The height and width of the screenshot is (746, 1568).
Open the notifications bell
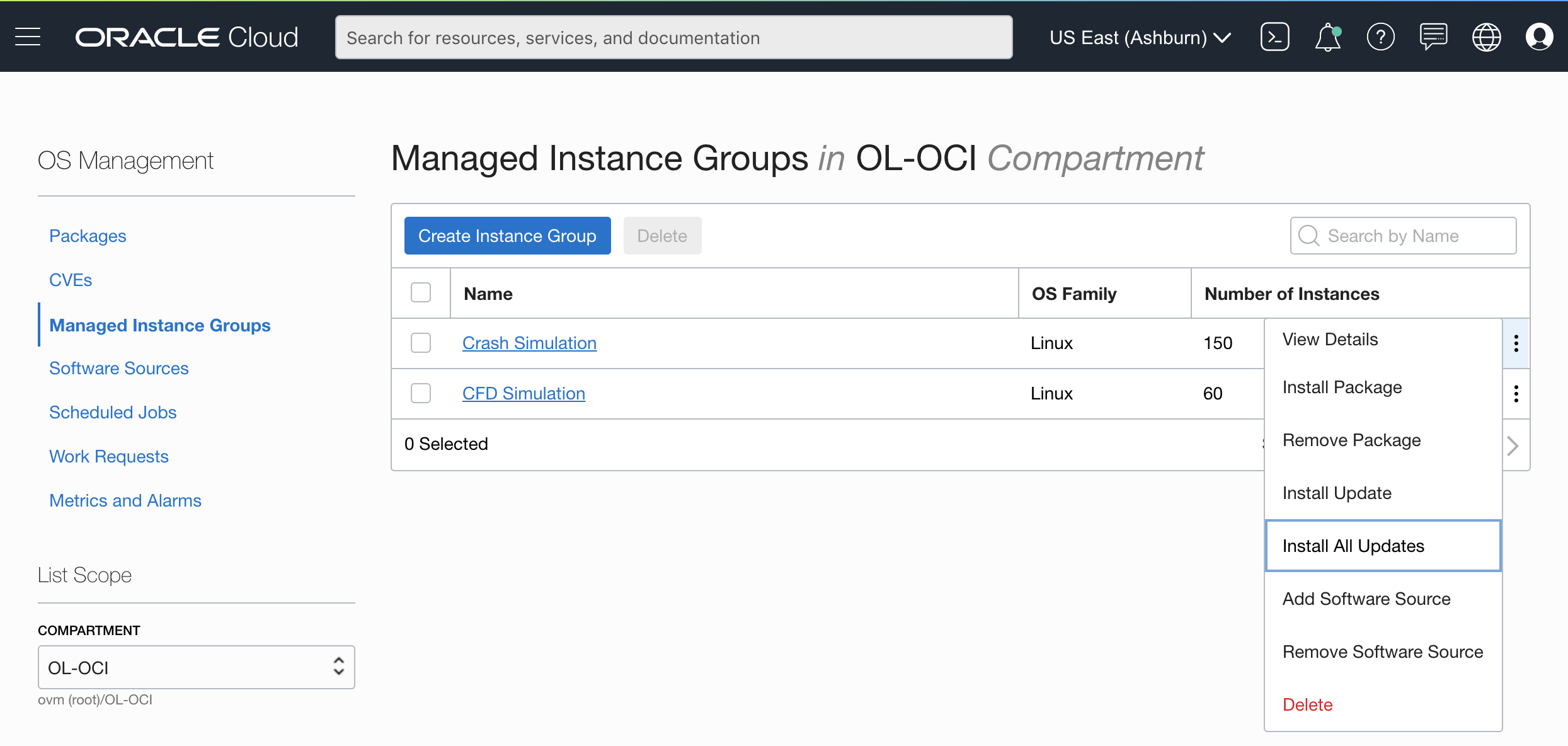point(1327,37)
